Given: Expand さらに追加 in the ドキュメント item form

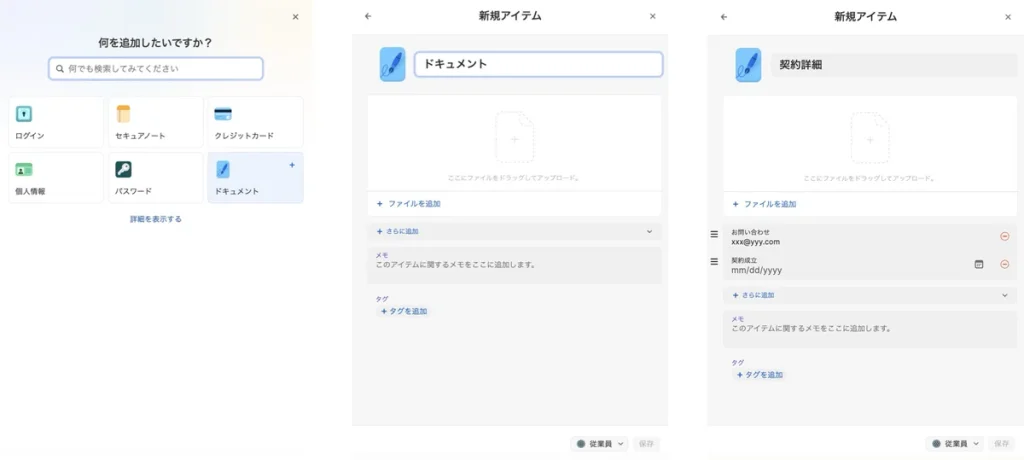Looking at the screenshot, I should (513, 231).
